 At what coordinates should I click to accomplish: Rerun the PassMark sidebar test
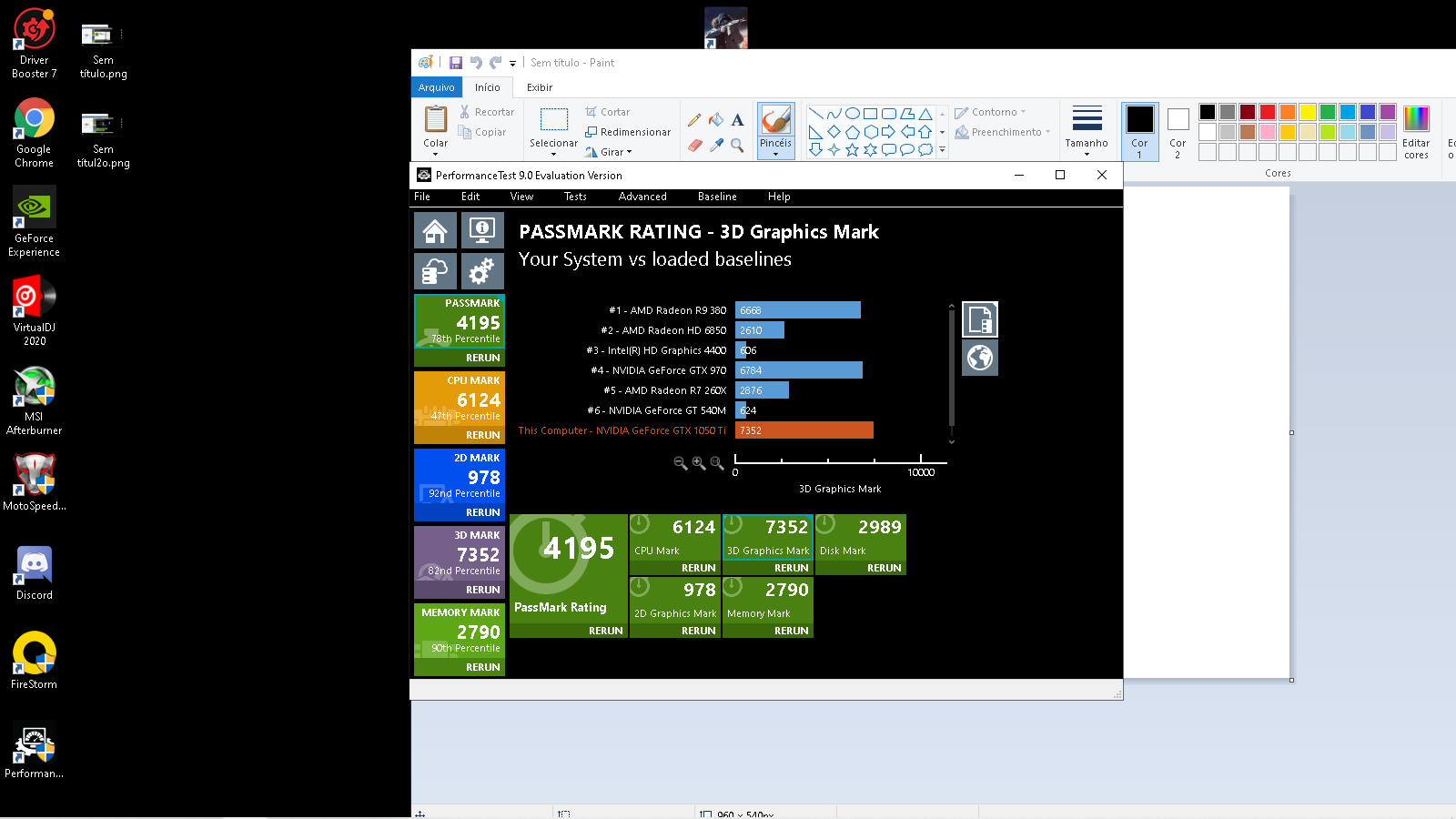coord(483,358)
